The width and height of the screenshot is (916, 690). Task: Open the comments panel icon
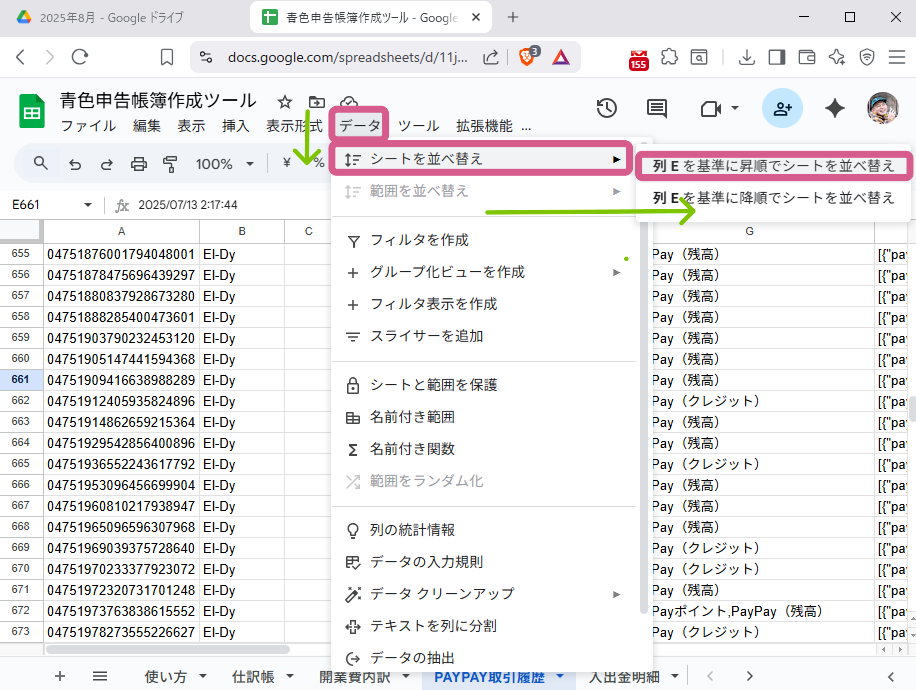[x=656, y=108]
